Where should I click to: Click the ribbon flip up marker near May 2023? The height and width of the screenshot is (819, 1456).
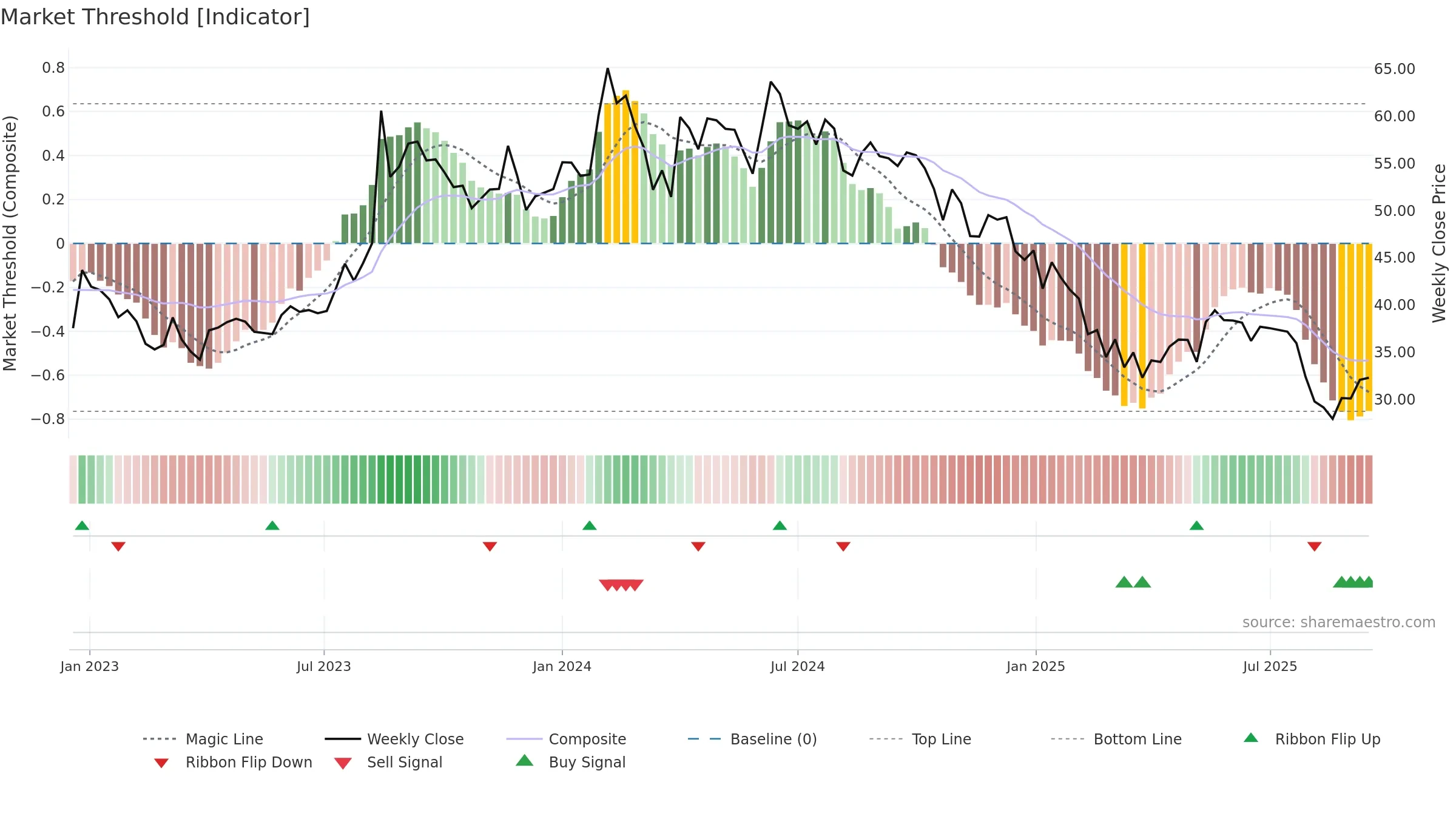272,525
